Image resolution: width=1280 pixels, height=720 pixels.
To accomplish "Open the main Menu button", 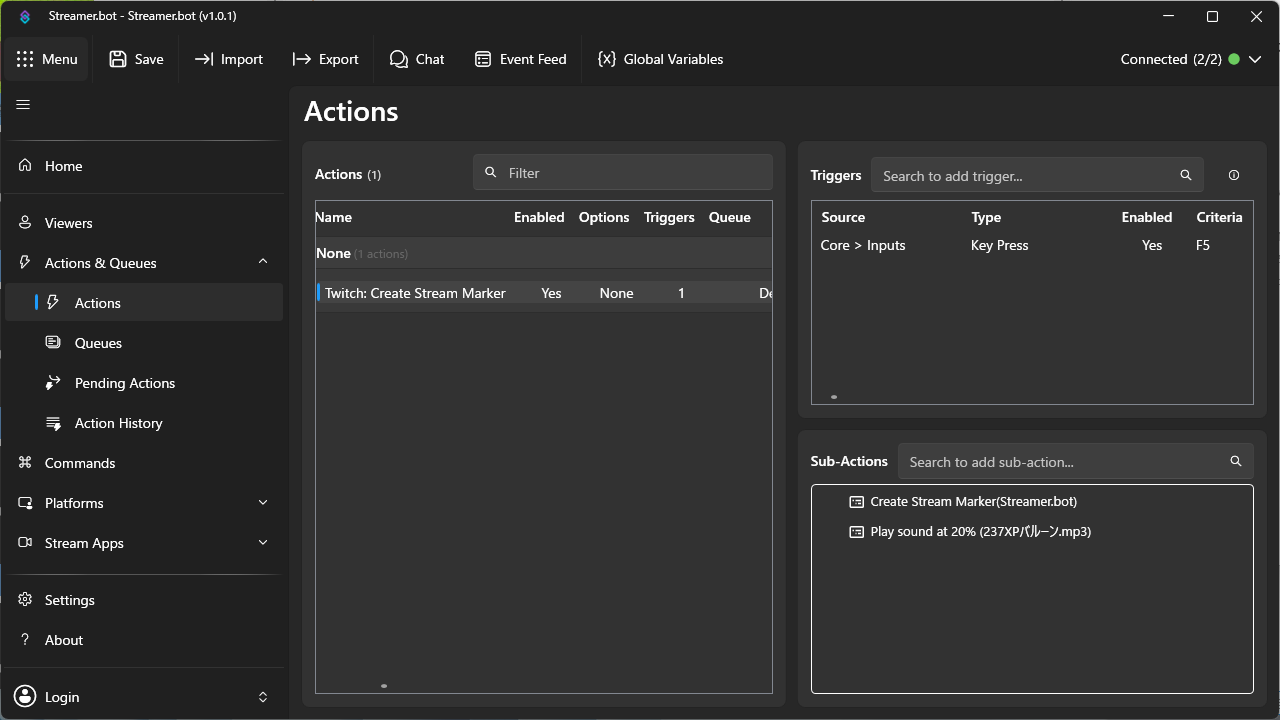I will tap(46, 59).
